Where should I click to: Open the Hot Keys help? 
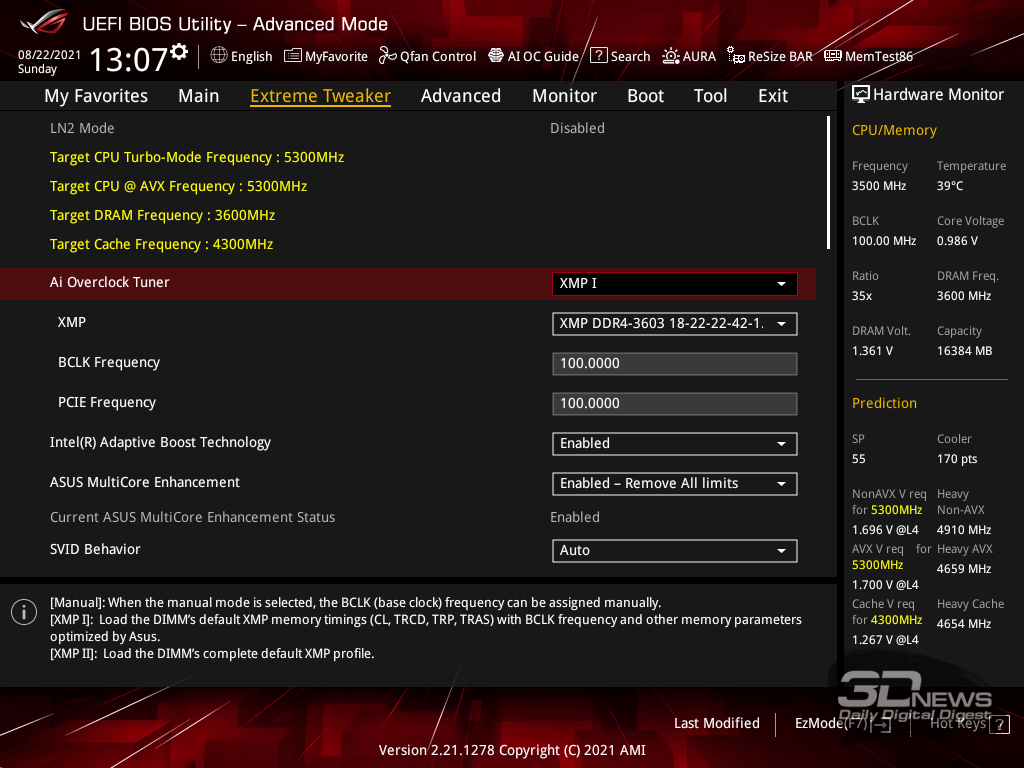point(970,724)
